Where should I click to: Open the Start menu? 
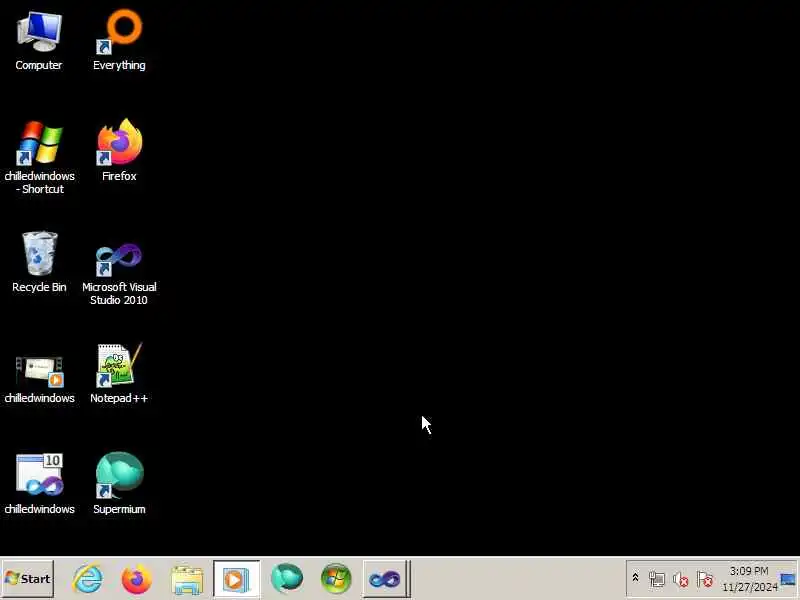coord(28,579)
